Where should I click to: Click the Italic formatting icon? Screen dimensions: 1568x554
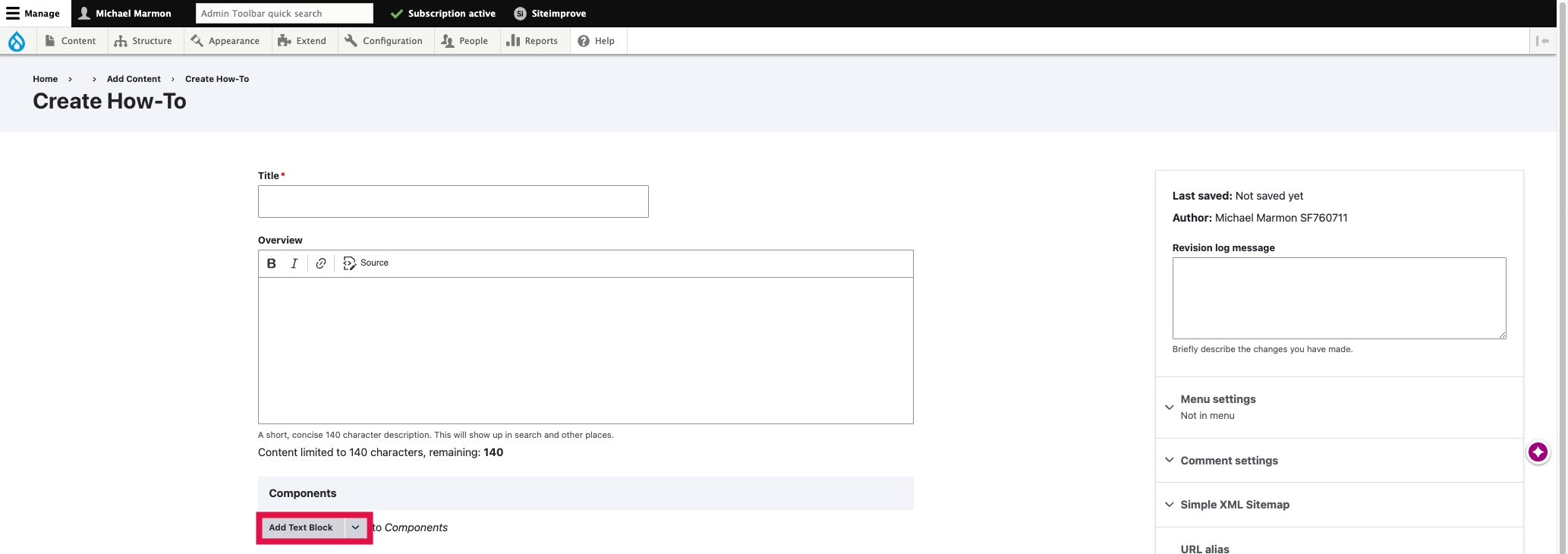tap(294, 263)
